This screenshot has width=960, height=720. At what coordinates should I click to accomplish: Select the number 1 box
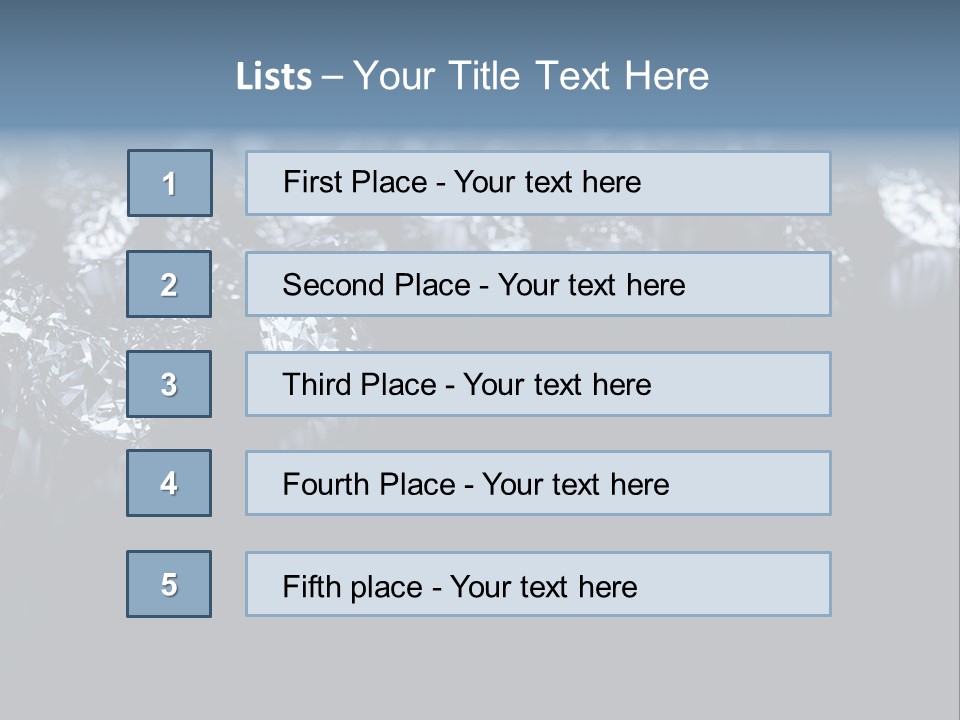click(170, 183)
